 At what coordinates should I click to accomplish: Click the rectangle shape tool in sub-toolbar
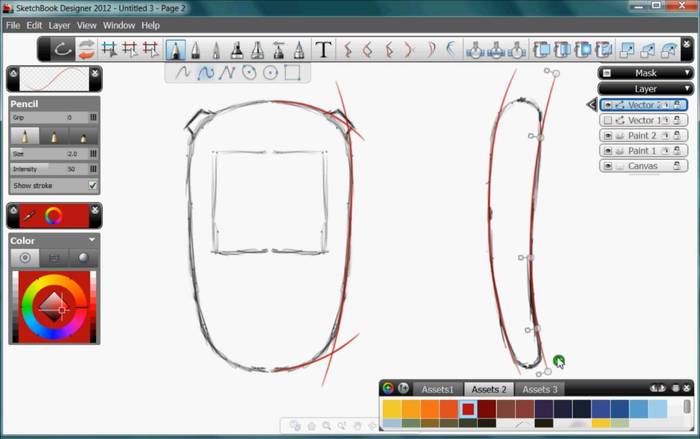point(291,72)
